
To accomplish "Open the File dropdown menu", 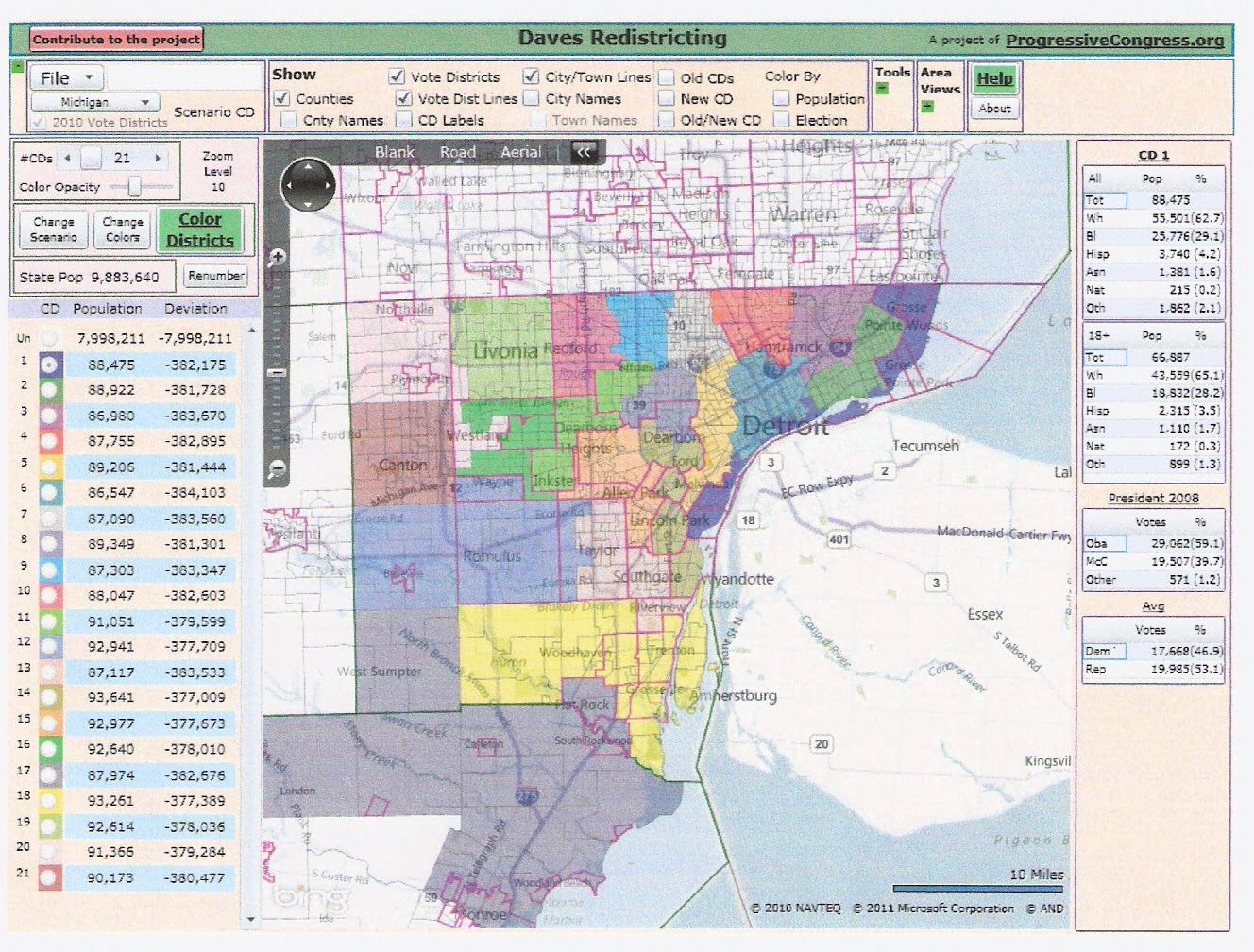I will (65, 78).
